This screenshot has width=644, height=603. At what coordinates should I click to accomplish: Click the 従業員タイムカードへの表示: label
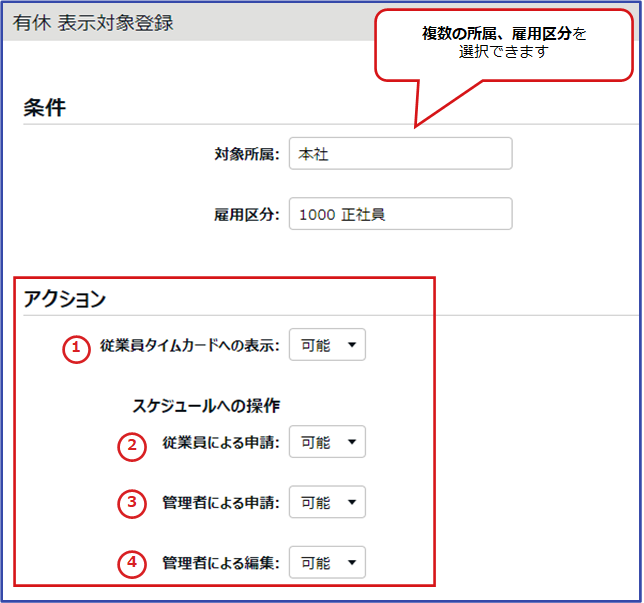(x=190, y=345)
